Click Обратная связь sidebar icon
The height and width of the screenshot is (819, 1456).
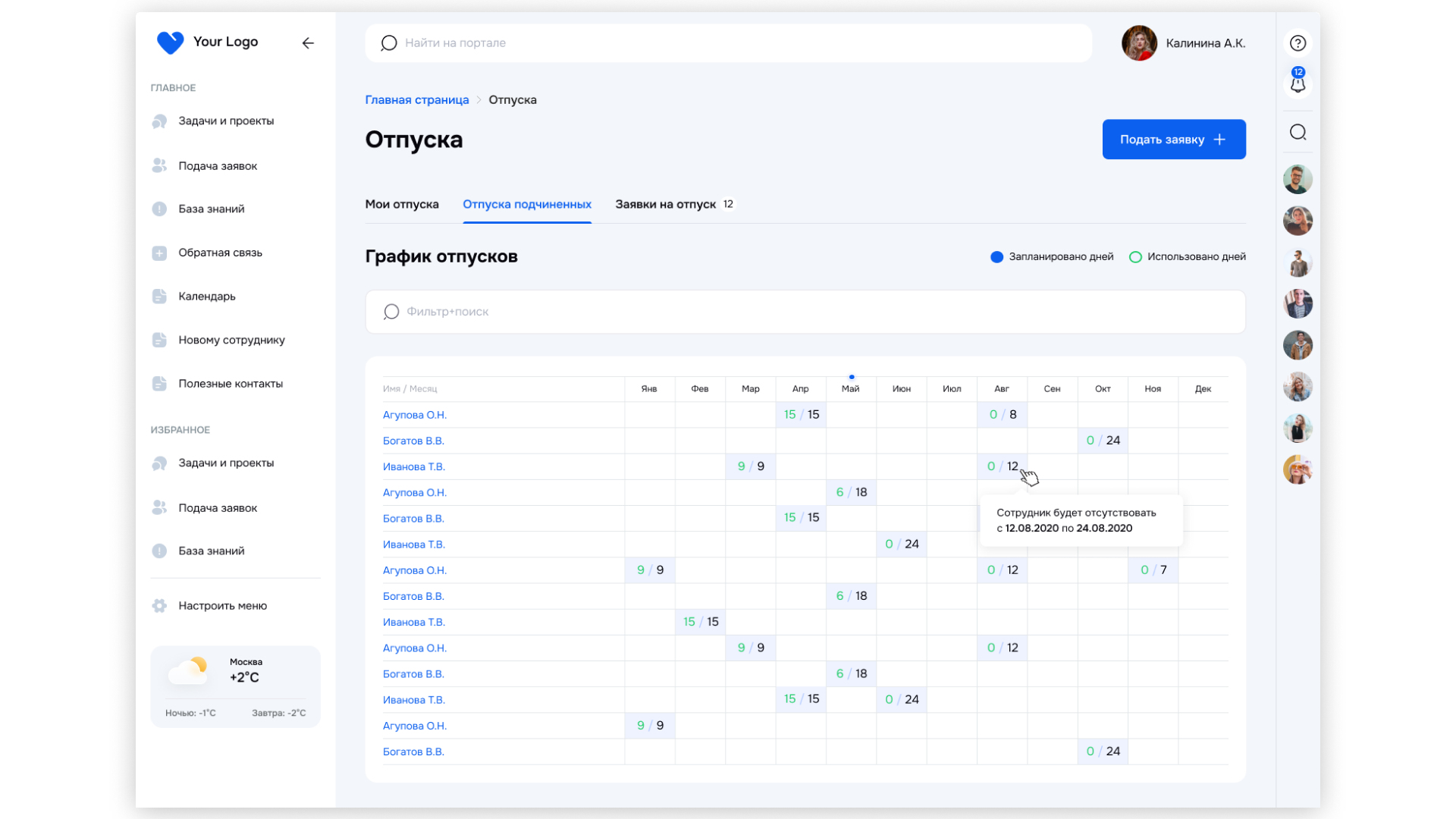click(159, 253)
